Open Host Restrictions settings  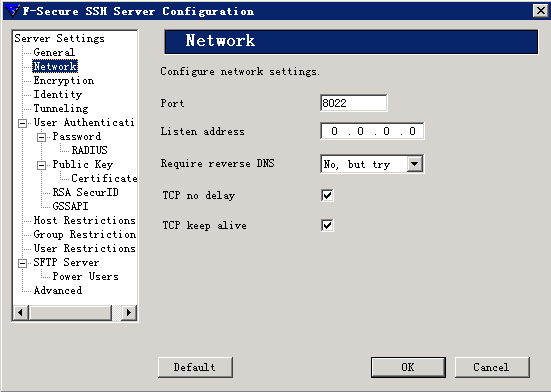click(84, 221)
